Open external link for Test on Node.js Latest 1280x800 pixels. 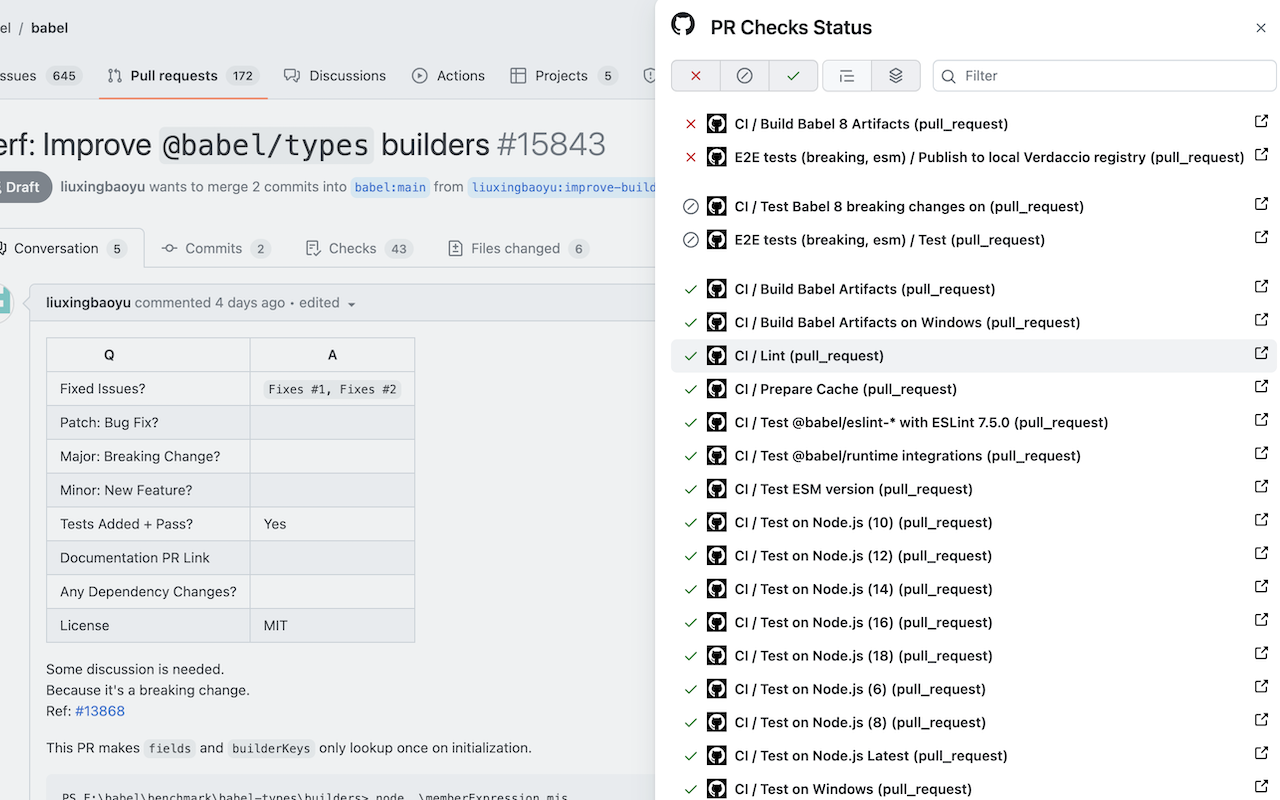[x=1261, y=754]
